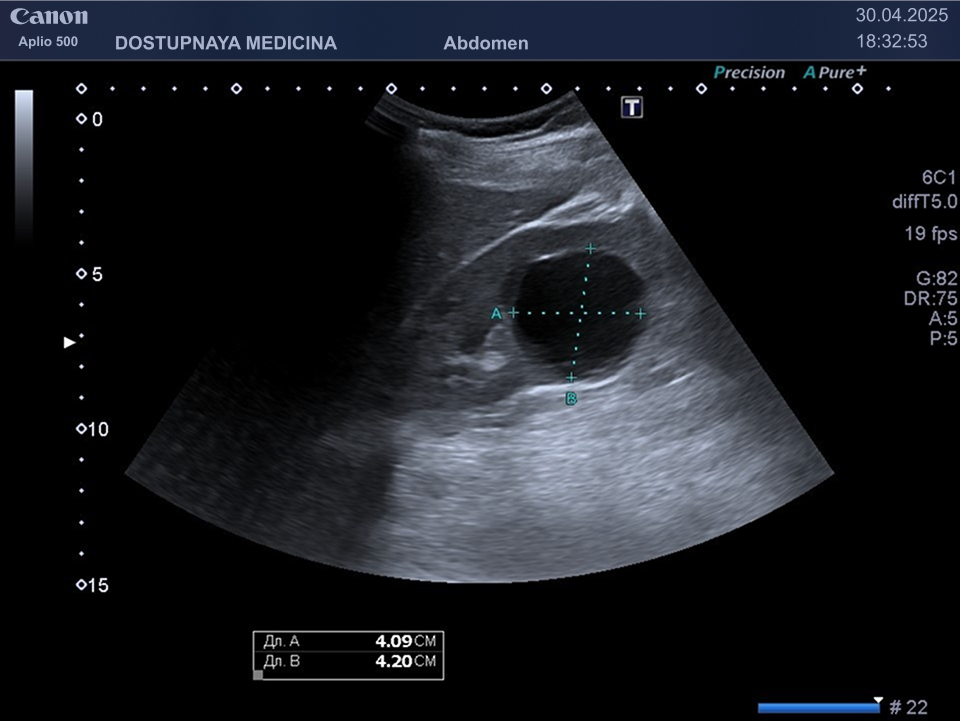The height and width of the screenshot is (722, 960).
Task: Click the top caliper cross of measurement B
Action: tap(590, 247)
